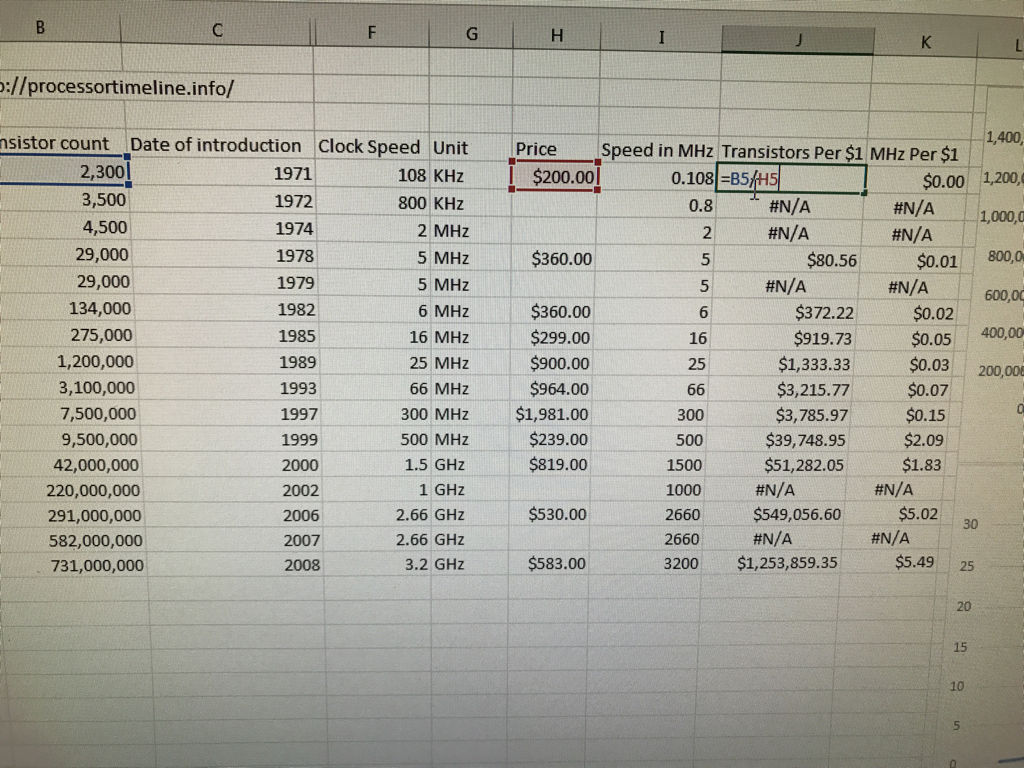Select the 3200 Speed in MHz cell
This screenshot has width=1024, height=768.
pos(682,563)
